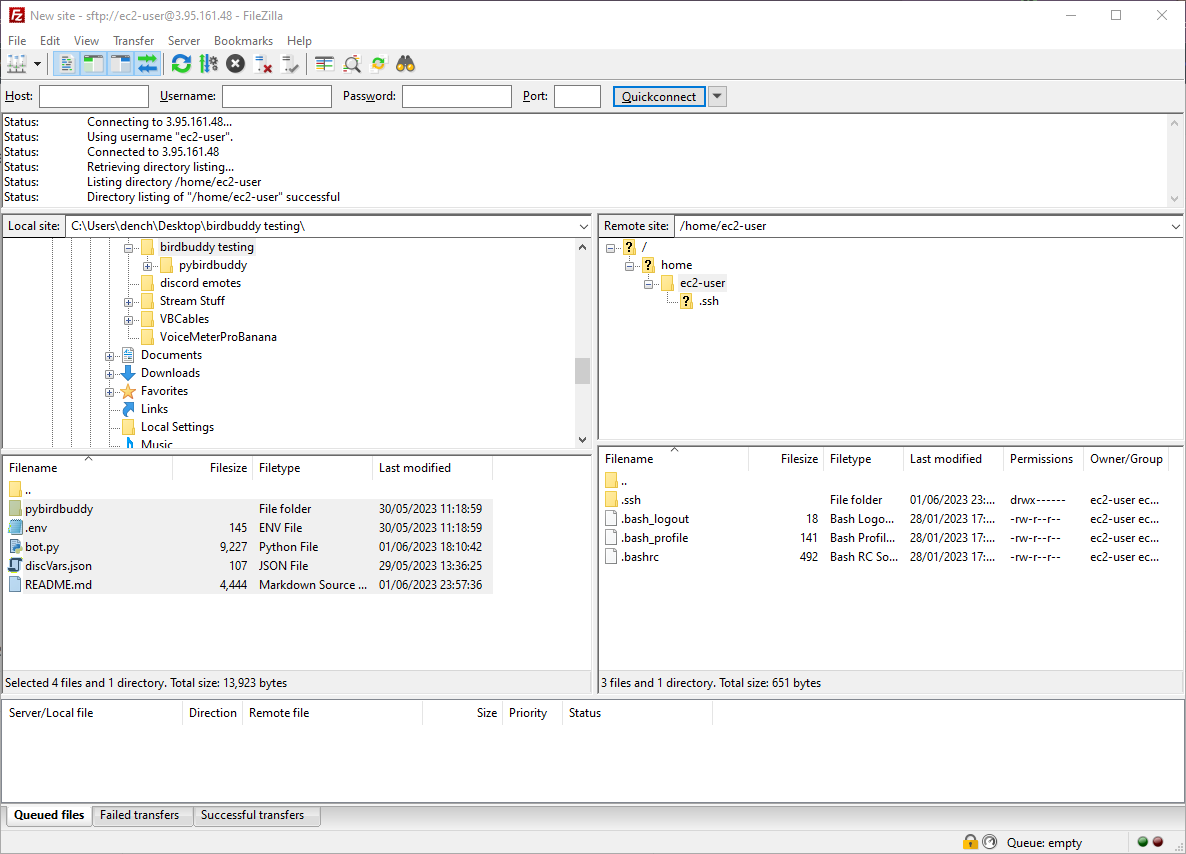Screen dimensions: 1186x854
Task: Expand the pybirdbuddy tree folder
Action: (x=147, y=266)
